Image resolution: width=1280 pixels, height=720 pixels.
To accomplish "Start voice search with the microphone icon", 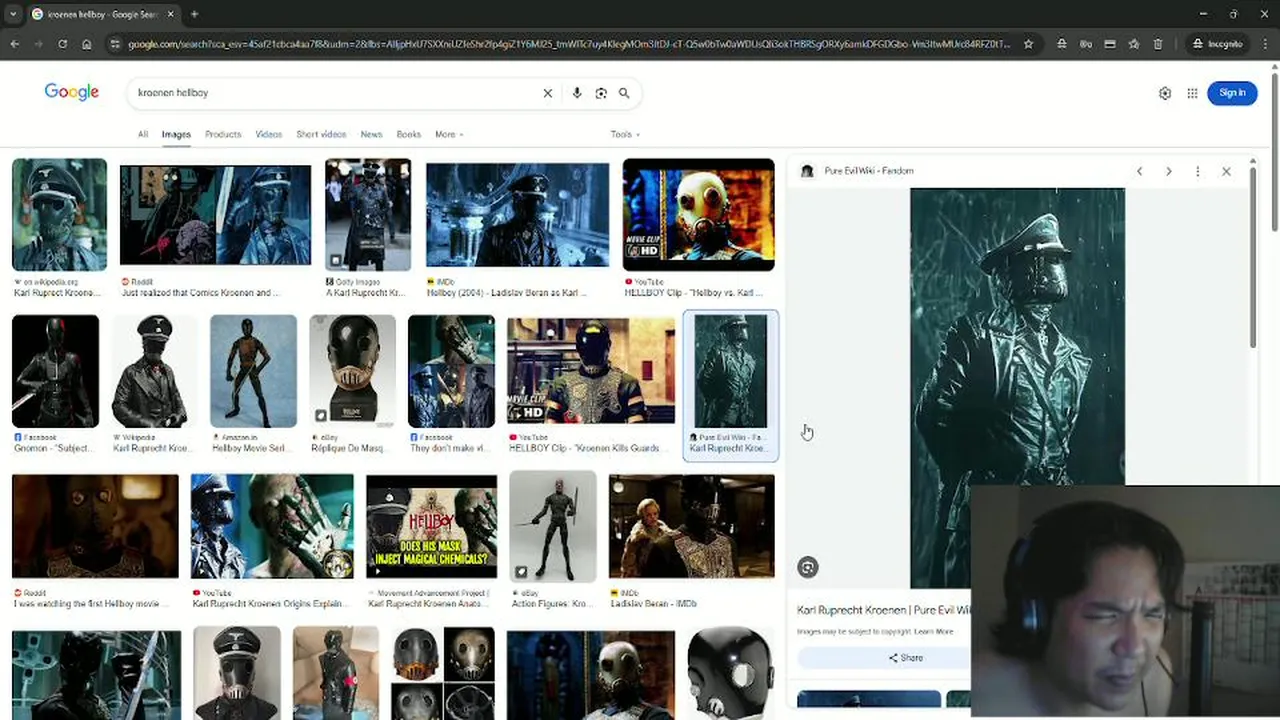I will coord(577,93).
